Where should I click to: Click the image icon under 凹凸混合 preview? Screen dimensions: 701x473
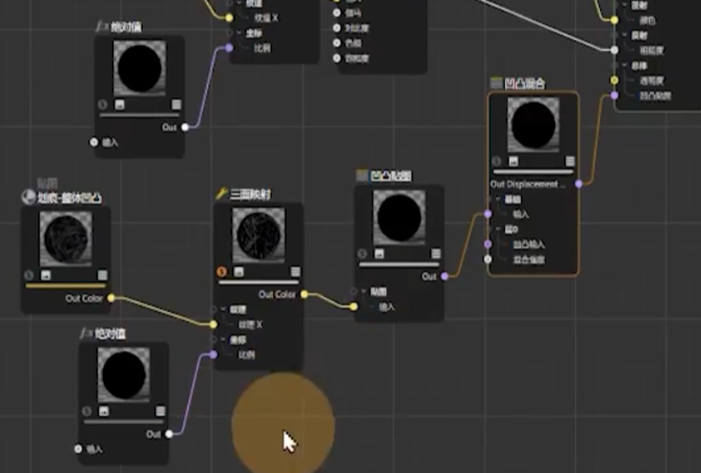(x=514, y=160)
